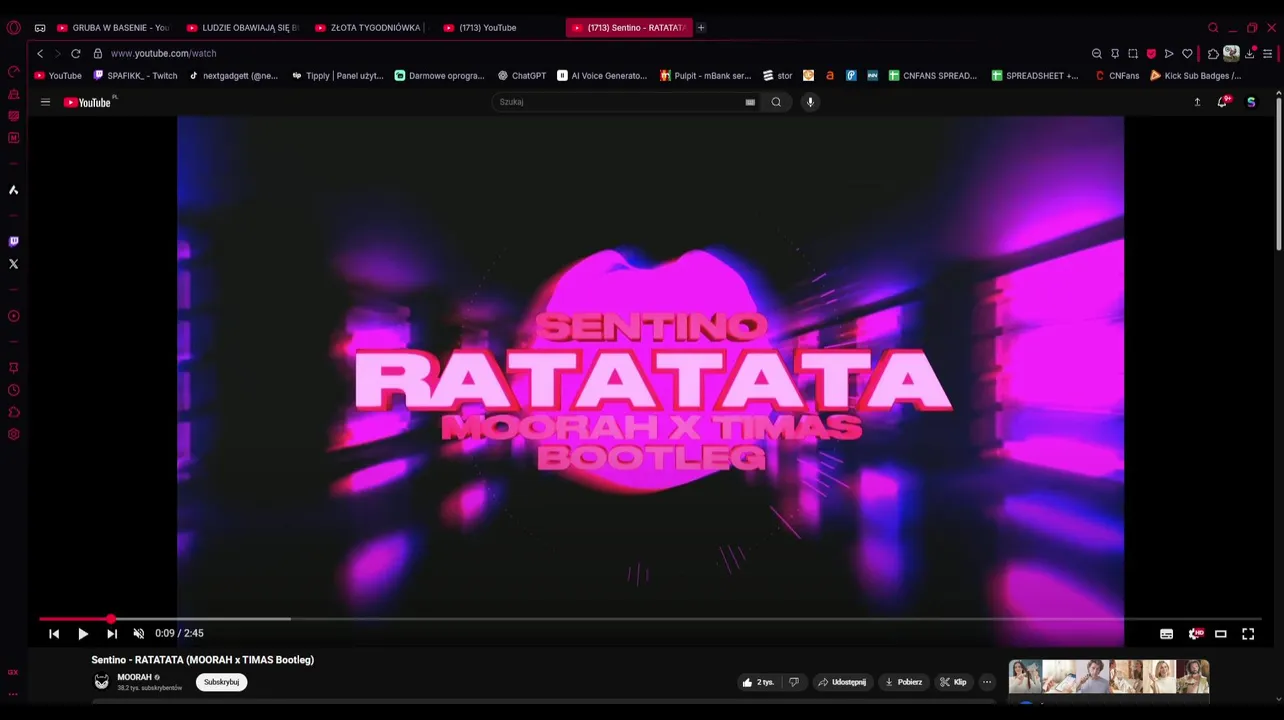
Task: Click the address bar URL youtube.com/watch
Action: pos(163,53)
